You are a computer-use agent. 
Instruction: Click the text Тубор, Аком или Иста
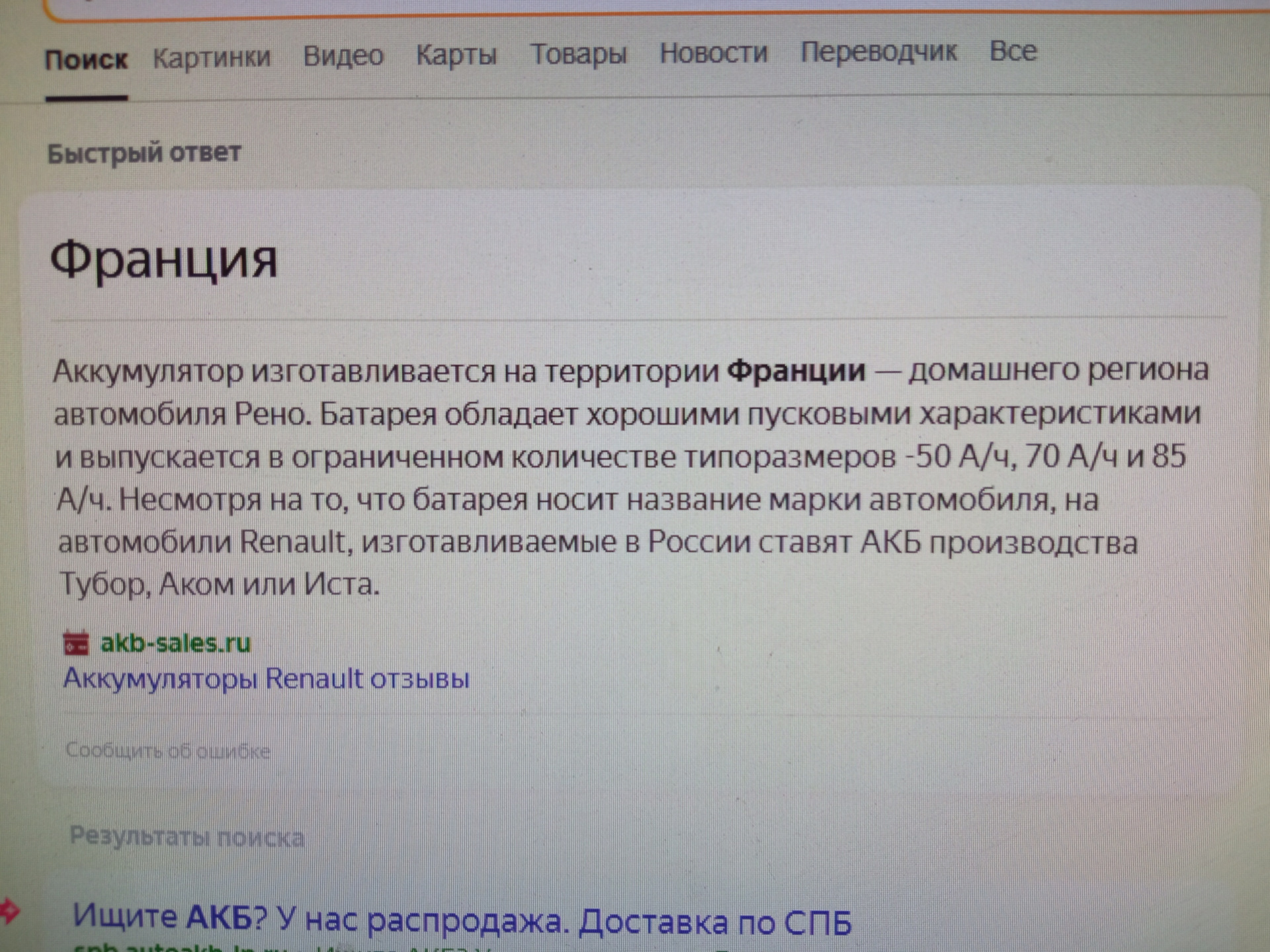click(220, 584)
